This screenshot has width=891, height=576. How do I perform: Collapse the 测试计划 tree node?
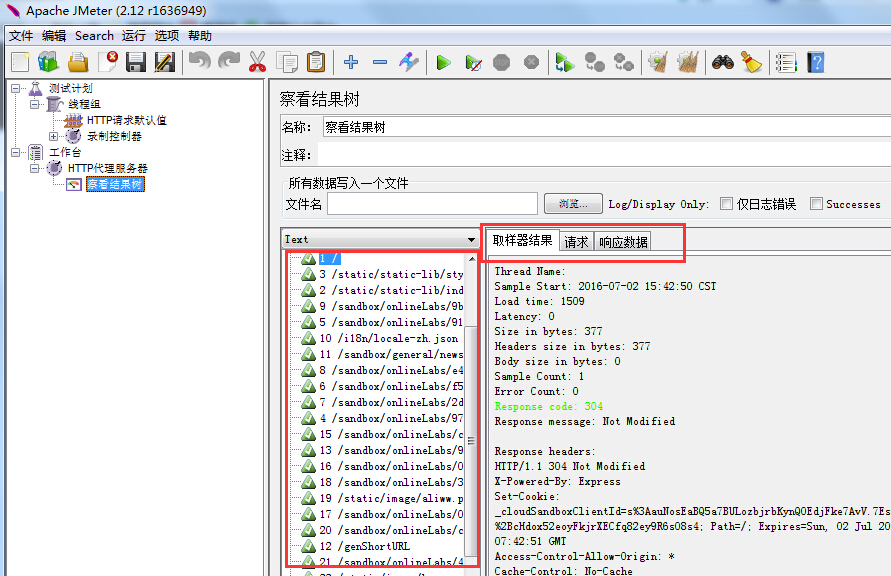click(16, 88)
